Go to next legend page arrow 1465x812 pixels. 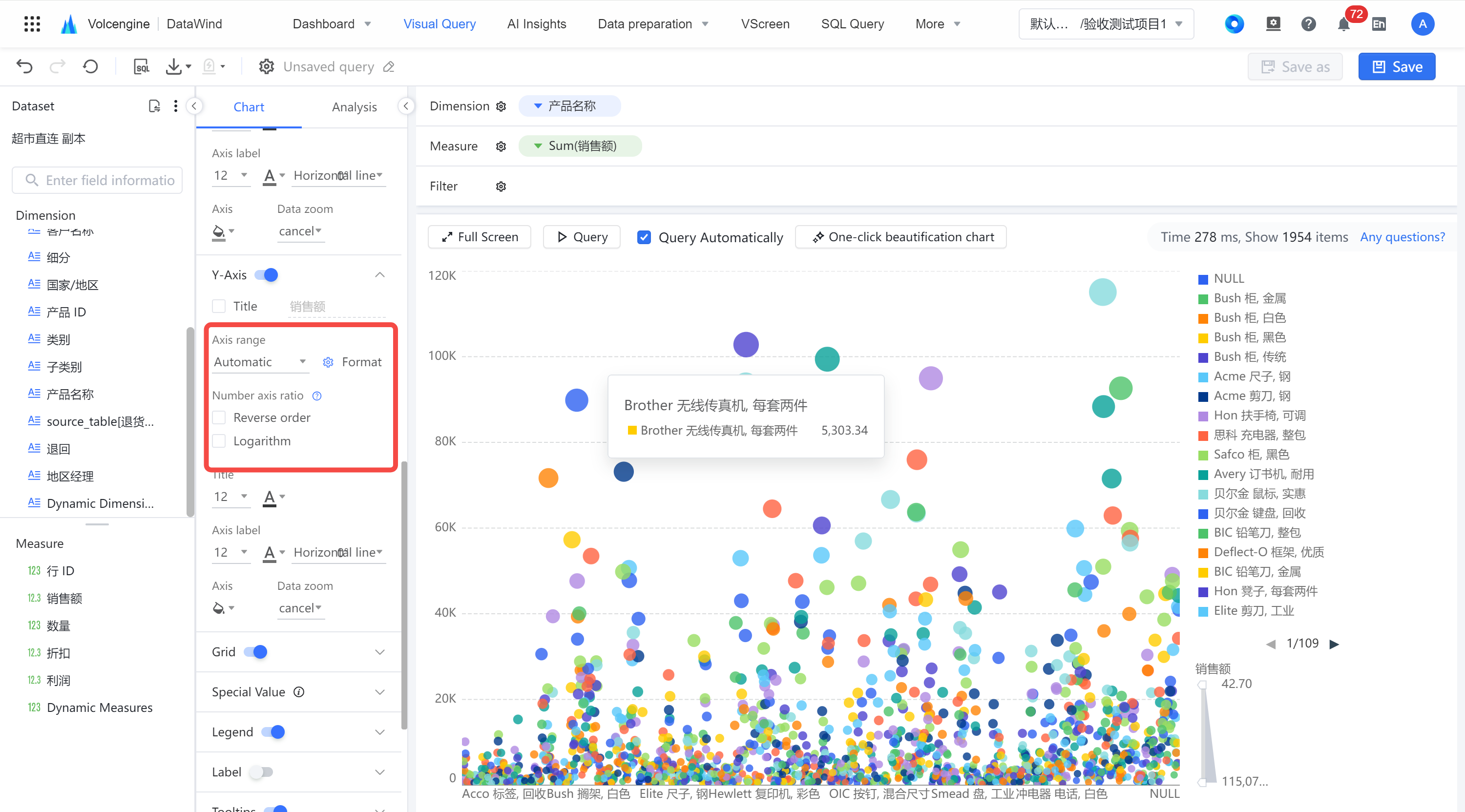pyautogui.click(x=1334, y=644)
